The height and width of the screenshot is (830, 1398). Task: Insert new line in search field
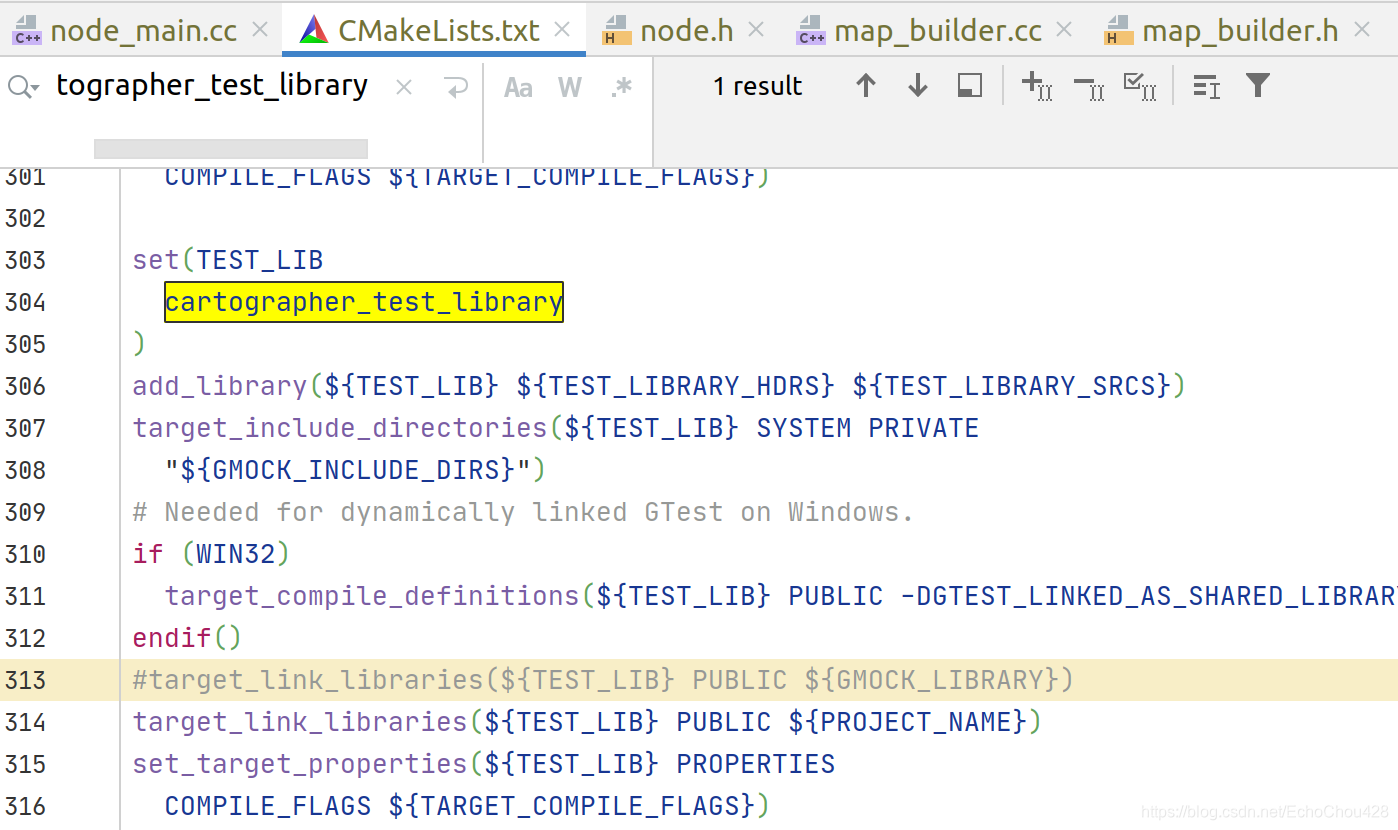(x=456, y=88)
